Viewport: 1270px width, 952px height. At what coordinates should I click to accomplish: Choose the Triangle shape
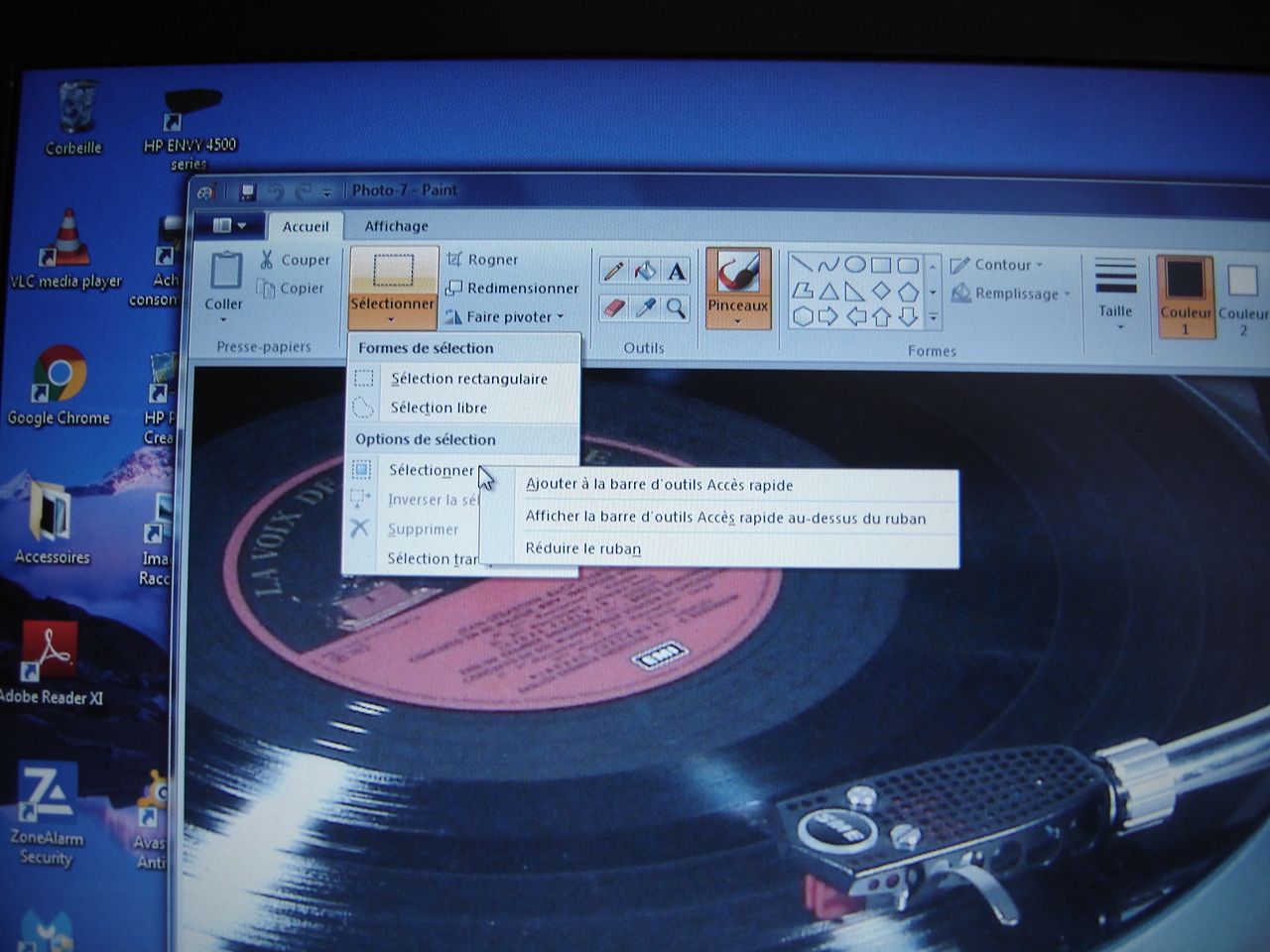point(828,292)
